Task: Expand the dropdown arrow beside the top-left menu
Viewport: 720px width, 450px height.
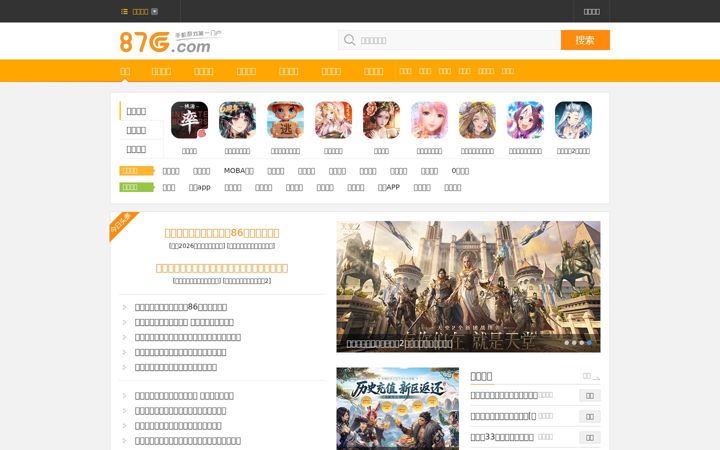Action: pos(155,11)
